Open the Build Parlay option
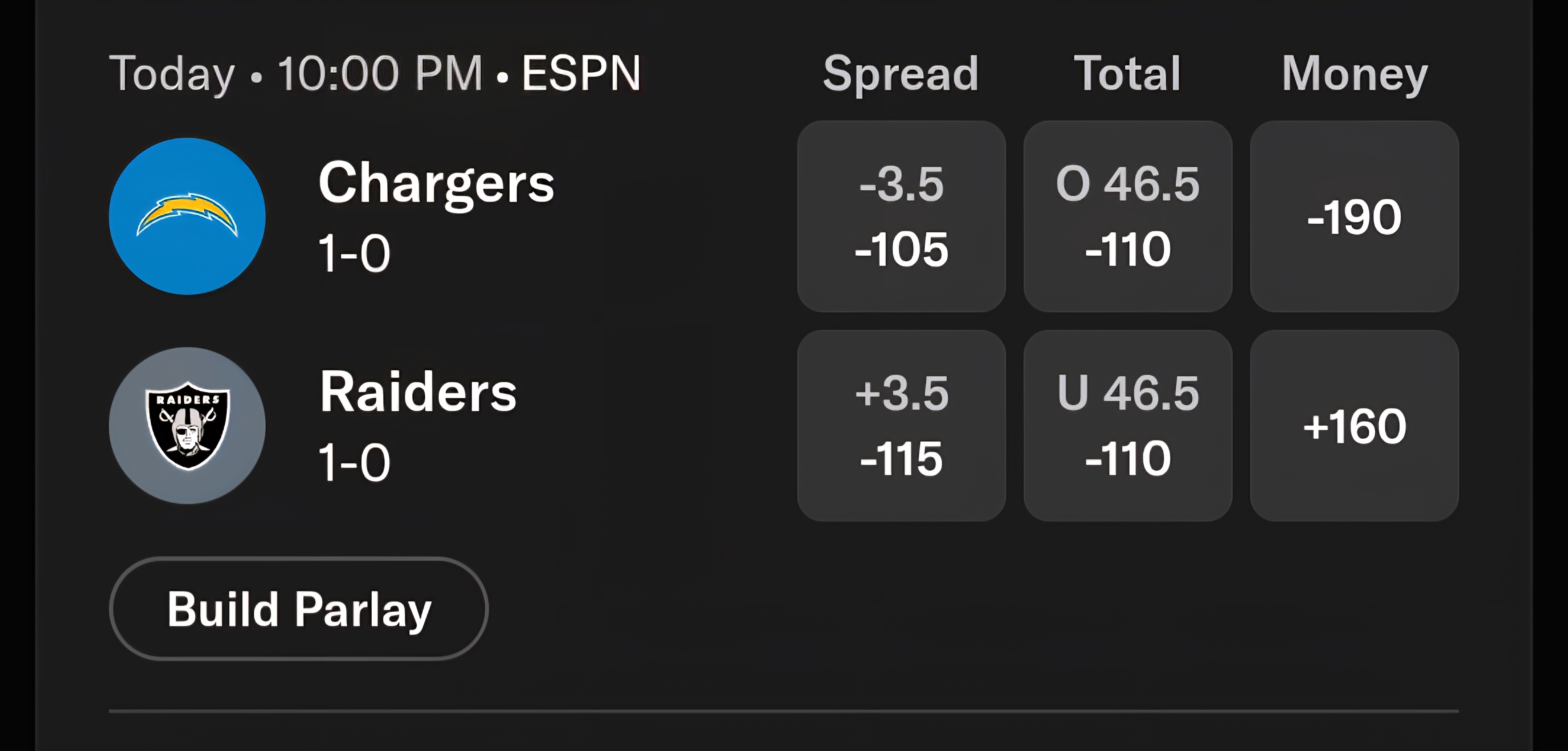This screenshot has height=751, width=1568. pos(299,609)
